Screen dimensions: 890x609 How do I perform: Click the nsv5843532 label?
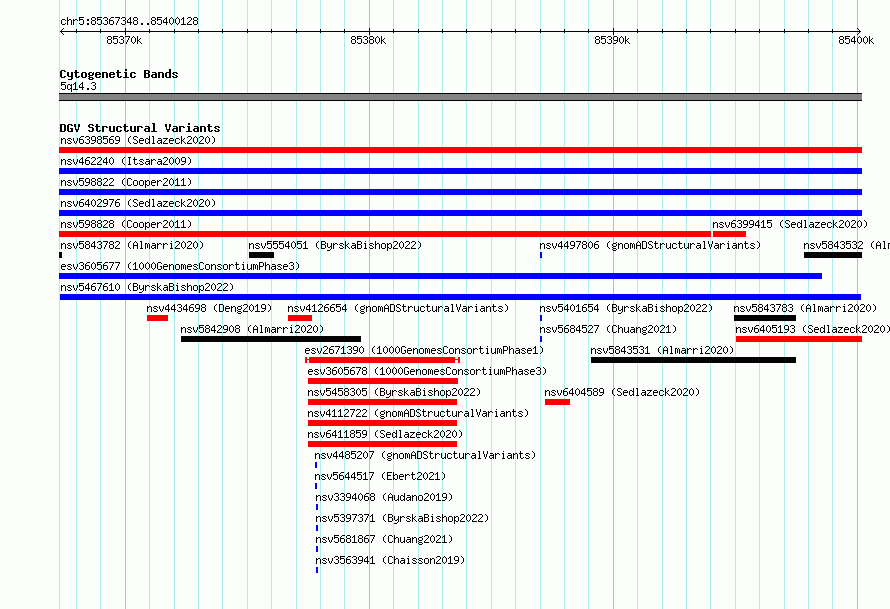[x=846, y=245]
